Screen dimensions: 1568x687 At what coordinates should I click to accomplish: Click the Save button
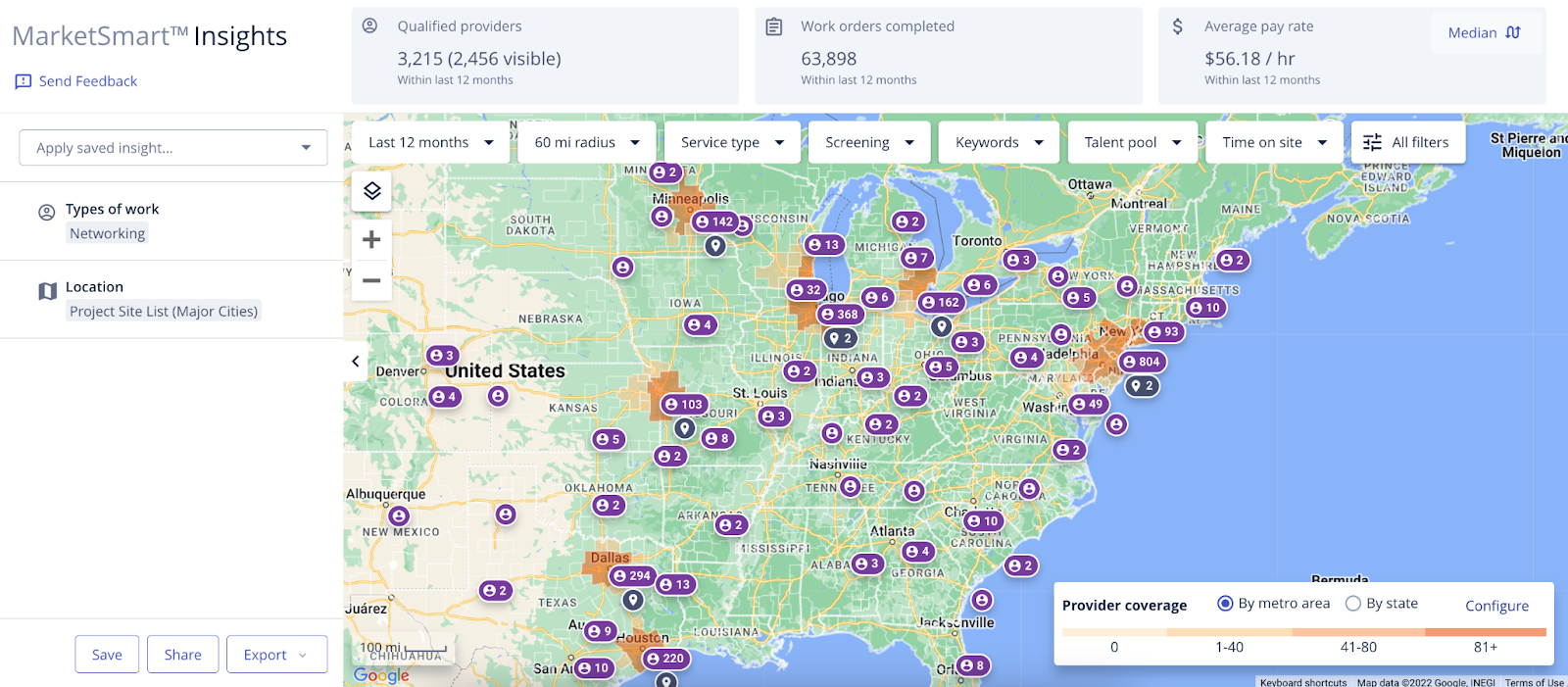click(x=107, y=655)
